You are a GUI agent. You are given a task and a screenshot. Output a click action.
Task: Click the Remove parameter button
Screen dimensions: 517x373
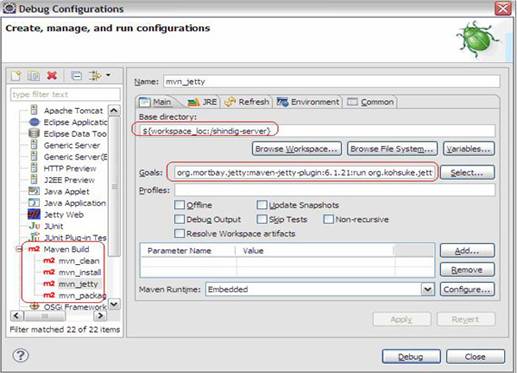coord(467,270)
